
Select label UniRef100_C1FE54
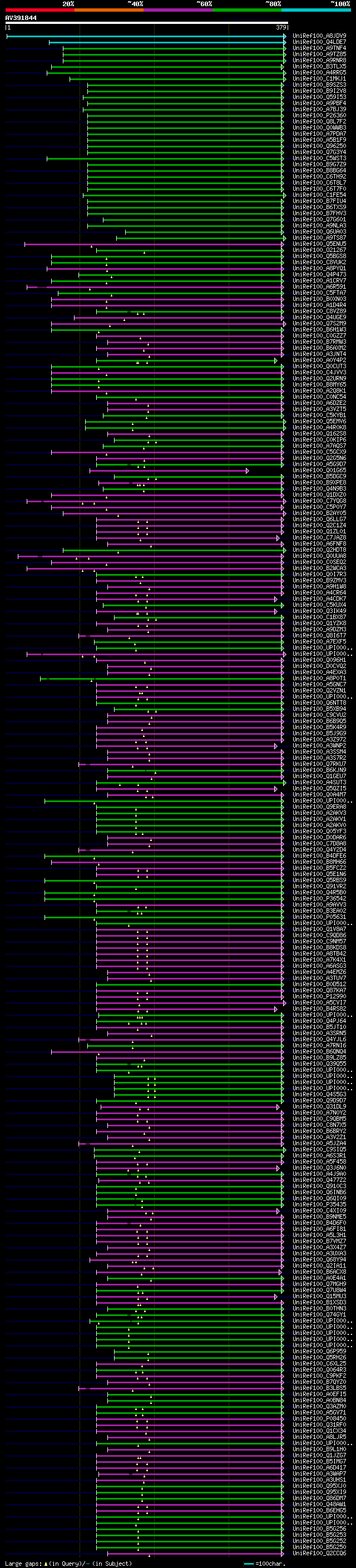[319, 195]
